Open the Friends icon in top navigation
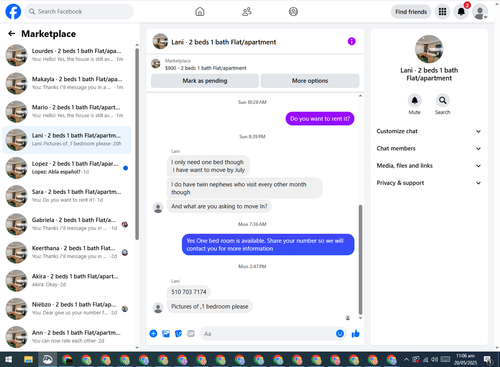500x367 pixels. pos(247,12)
